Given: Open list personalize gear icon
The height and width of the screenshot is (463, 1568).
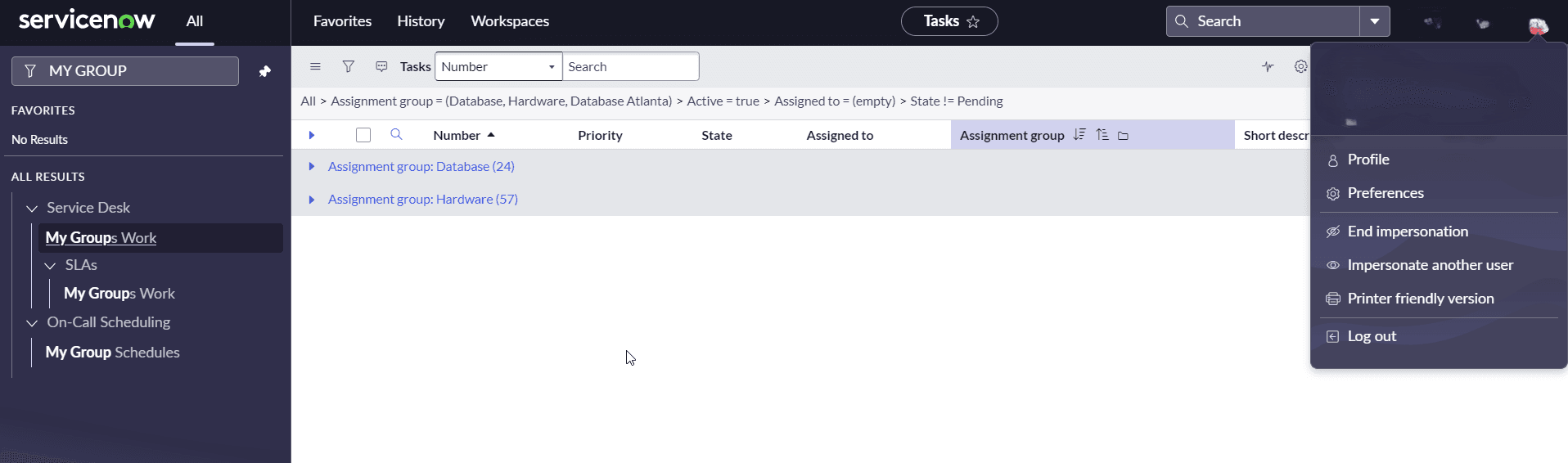Looking at the screenshot, I should point(1300,67).
